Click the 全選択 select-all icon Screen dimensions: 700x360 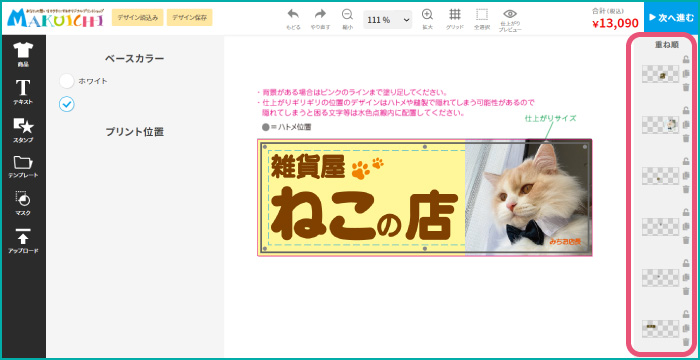click(482, 19)
